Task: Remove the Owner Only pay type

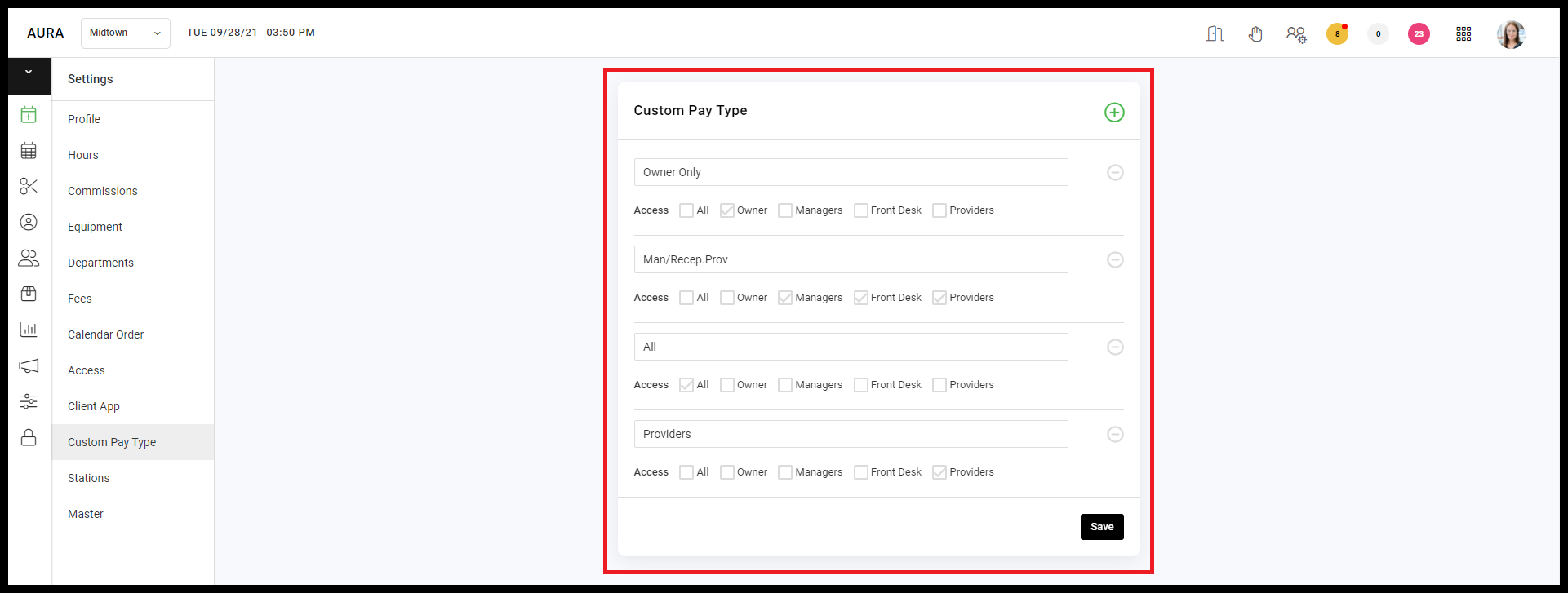Action: coord(1115,172)
